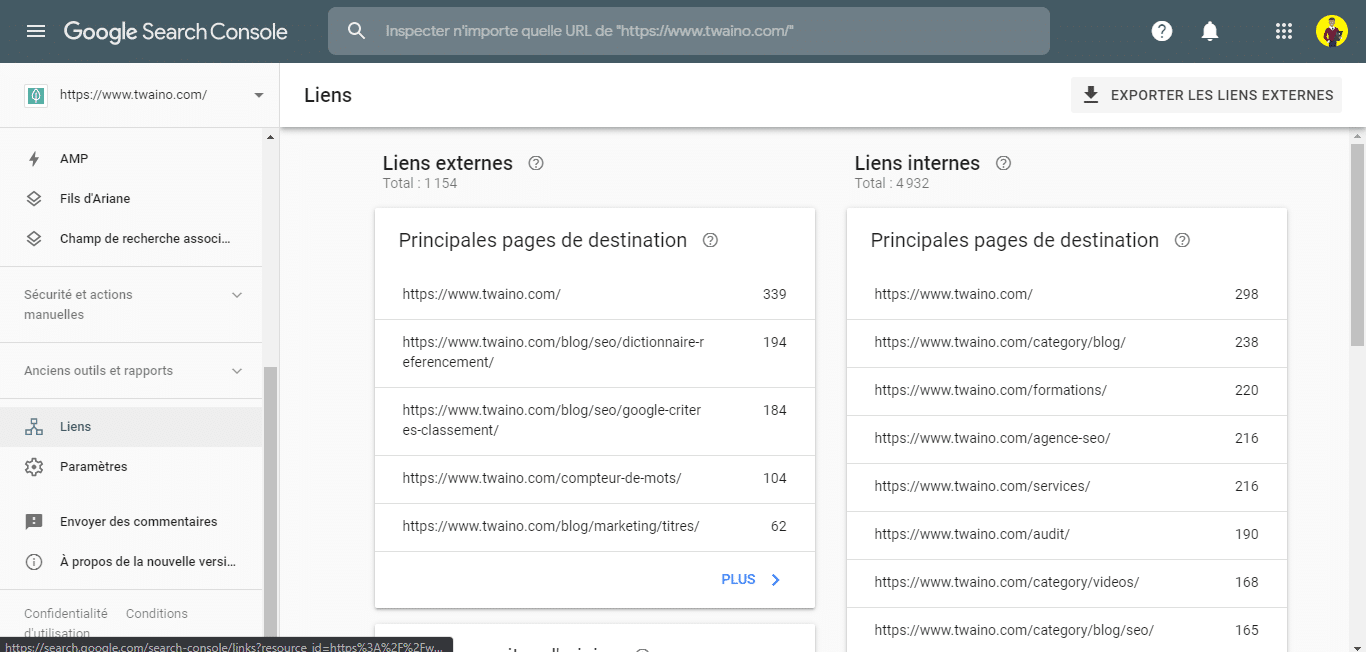Select internal row category/blog/seo/

click(1067, 630)
